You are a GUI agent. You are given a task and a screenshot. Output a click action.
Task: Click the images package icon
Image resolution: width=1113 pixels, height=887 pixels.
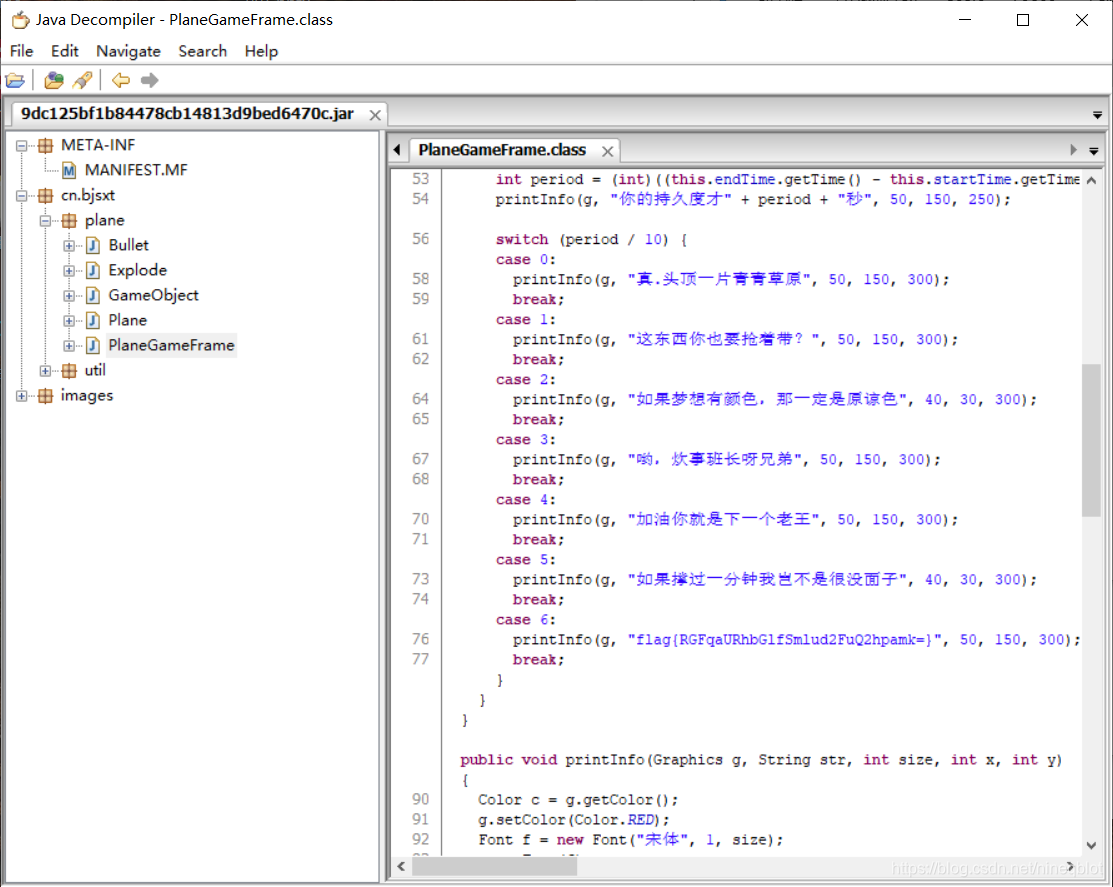[x=45, y=396]
